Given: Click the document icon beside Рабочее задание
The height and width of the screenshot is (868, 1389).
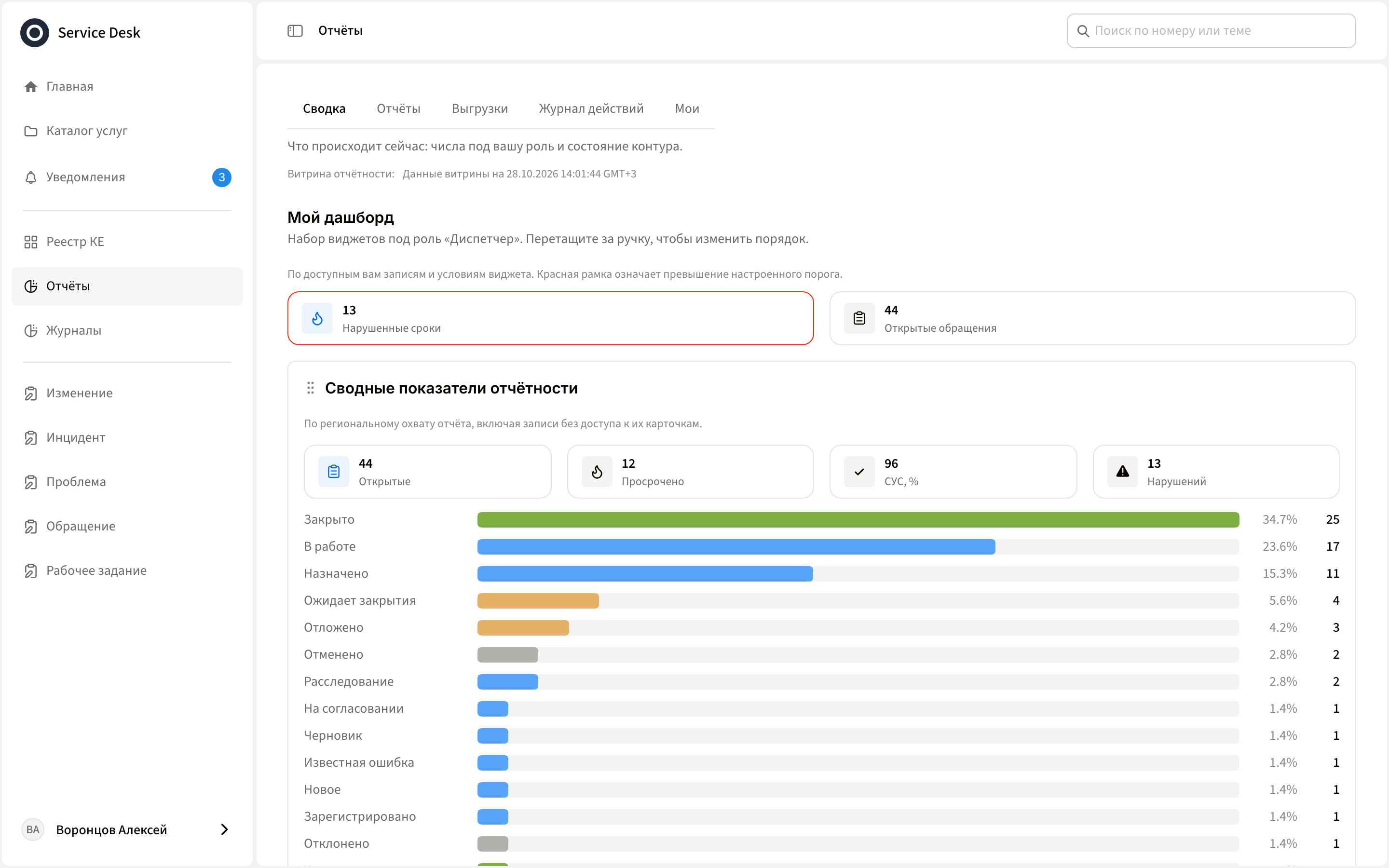Looking at the screenshot, I should pyautogui.click(x=31, y=570).
